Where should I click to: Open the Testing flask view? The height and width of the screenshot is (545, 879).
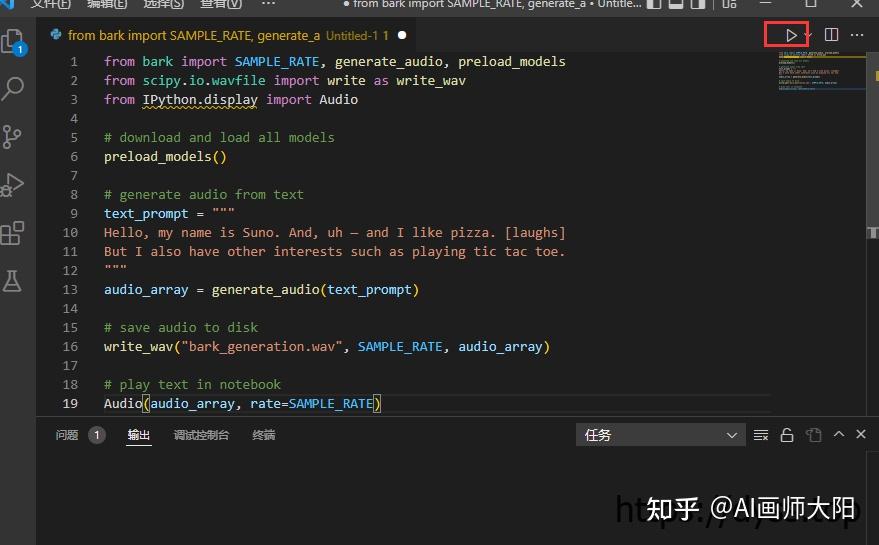12,280
